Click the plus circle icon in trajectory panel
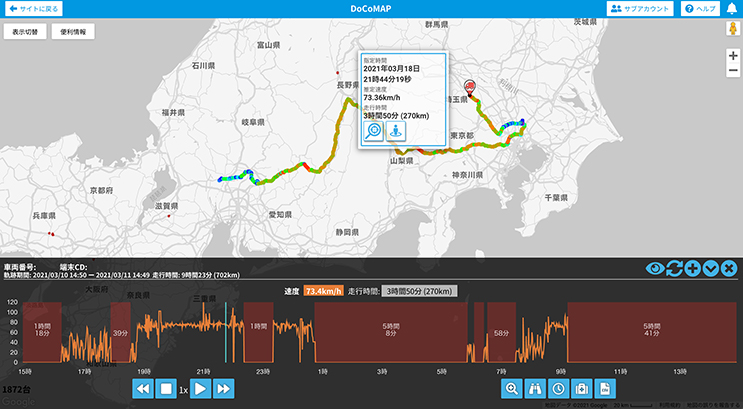 click(x=692, y=268)
